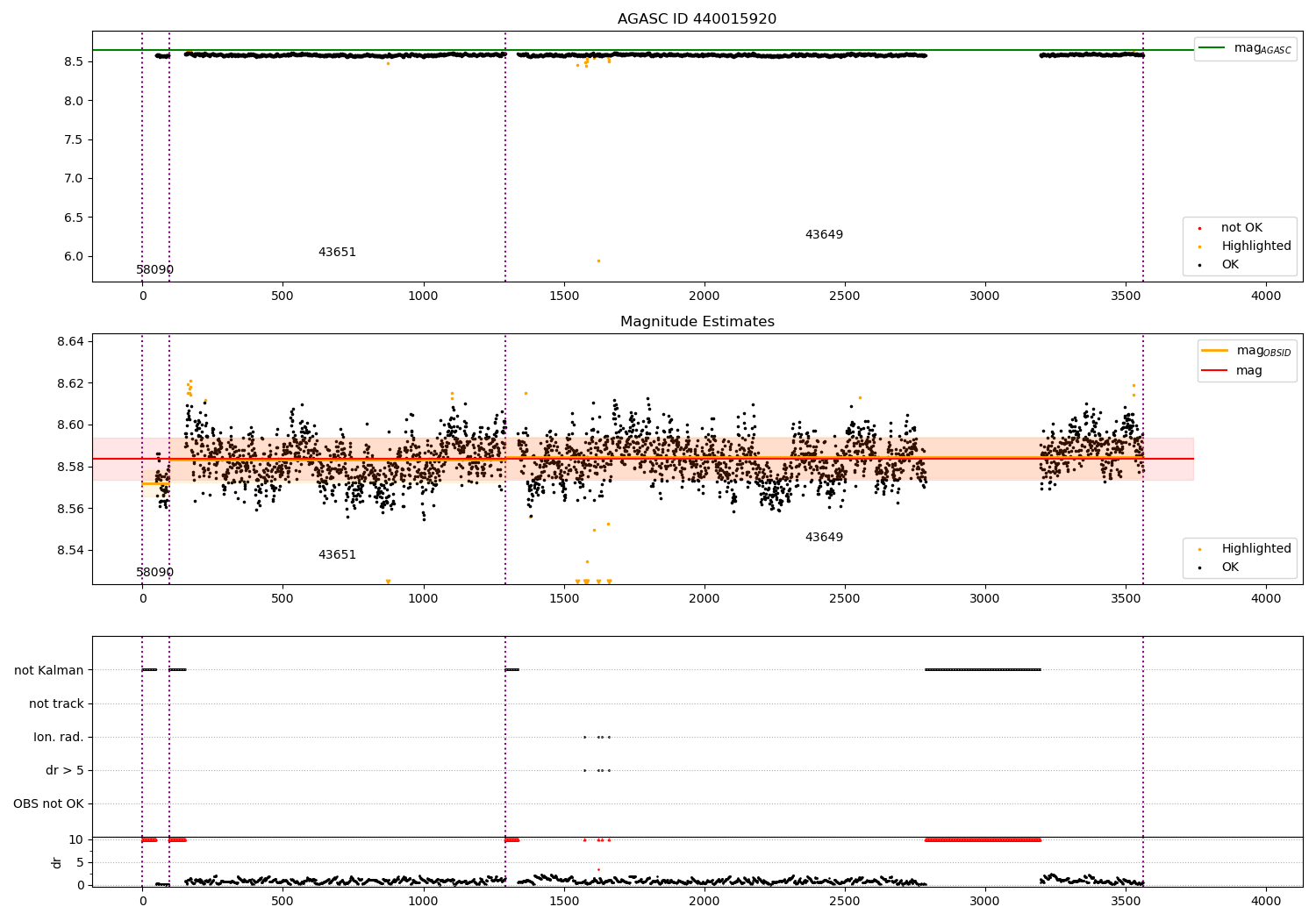Click the 8.62 y-tick label
Image resolution: width=1316 pixels, height=921 pixels.
(70, 383)
